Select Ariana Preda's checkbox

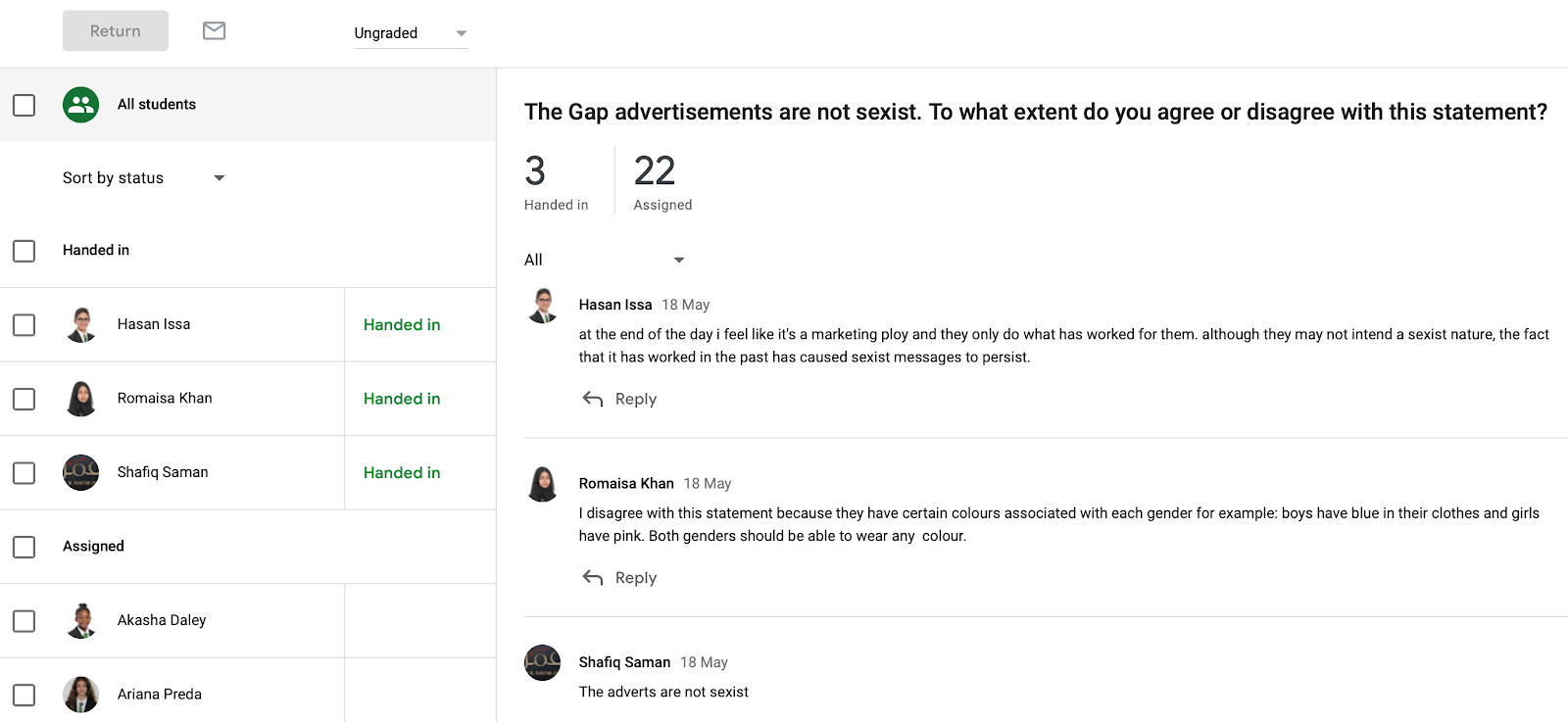coord(24,695)
